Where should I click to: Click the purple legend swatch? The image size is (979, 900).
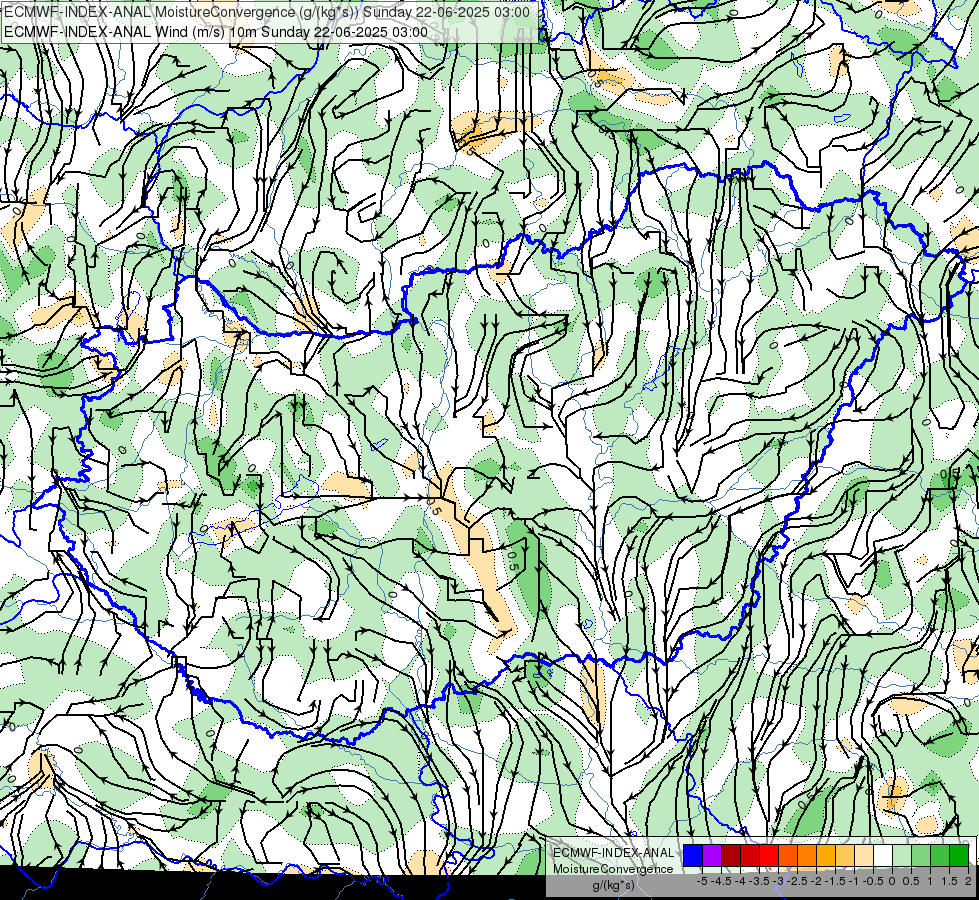712,855
